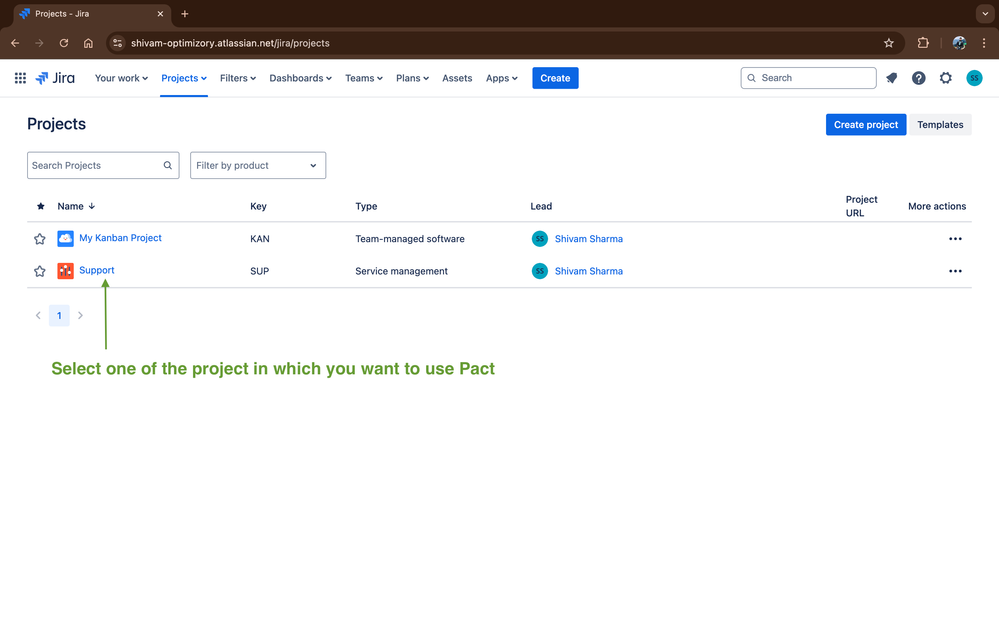This screenshot has height=625, width=999.
Task: Click the SUP key cell
Action: point(259,271)
